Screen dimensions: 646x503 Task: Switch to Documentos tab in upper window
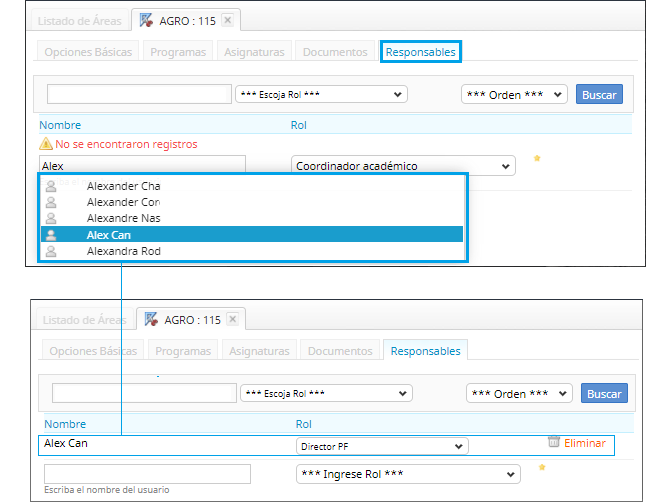tap(335, 52)
